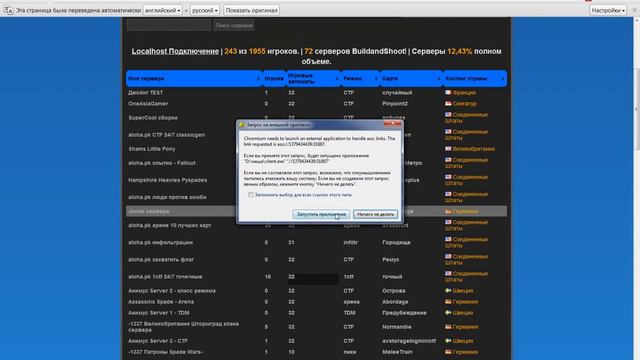Click the Singapore flag in OneAsiaGamer row

pyautogui.click(x=448, y=104)
